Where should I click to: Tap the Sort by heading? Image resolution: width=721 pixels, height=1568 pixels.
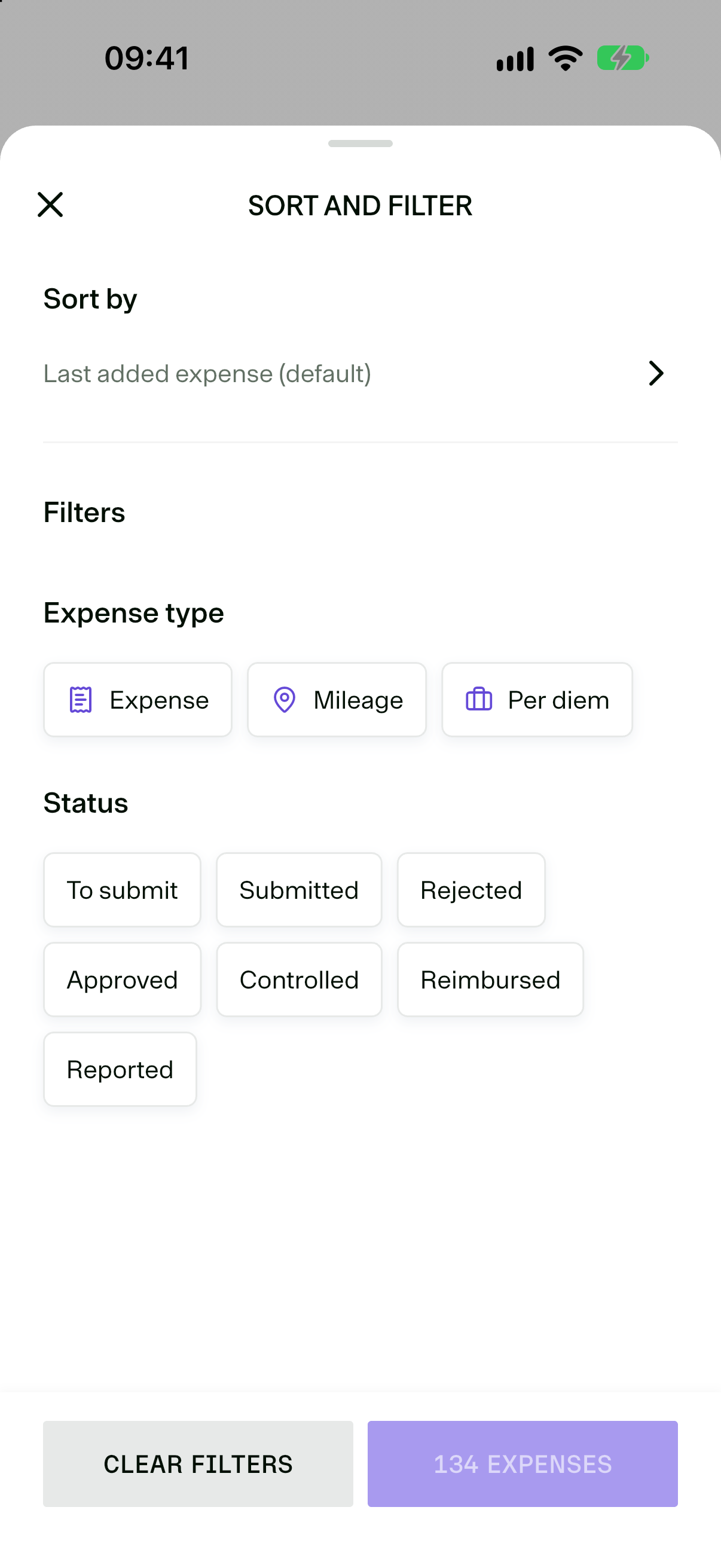[x=90, y=300]
